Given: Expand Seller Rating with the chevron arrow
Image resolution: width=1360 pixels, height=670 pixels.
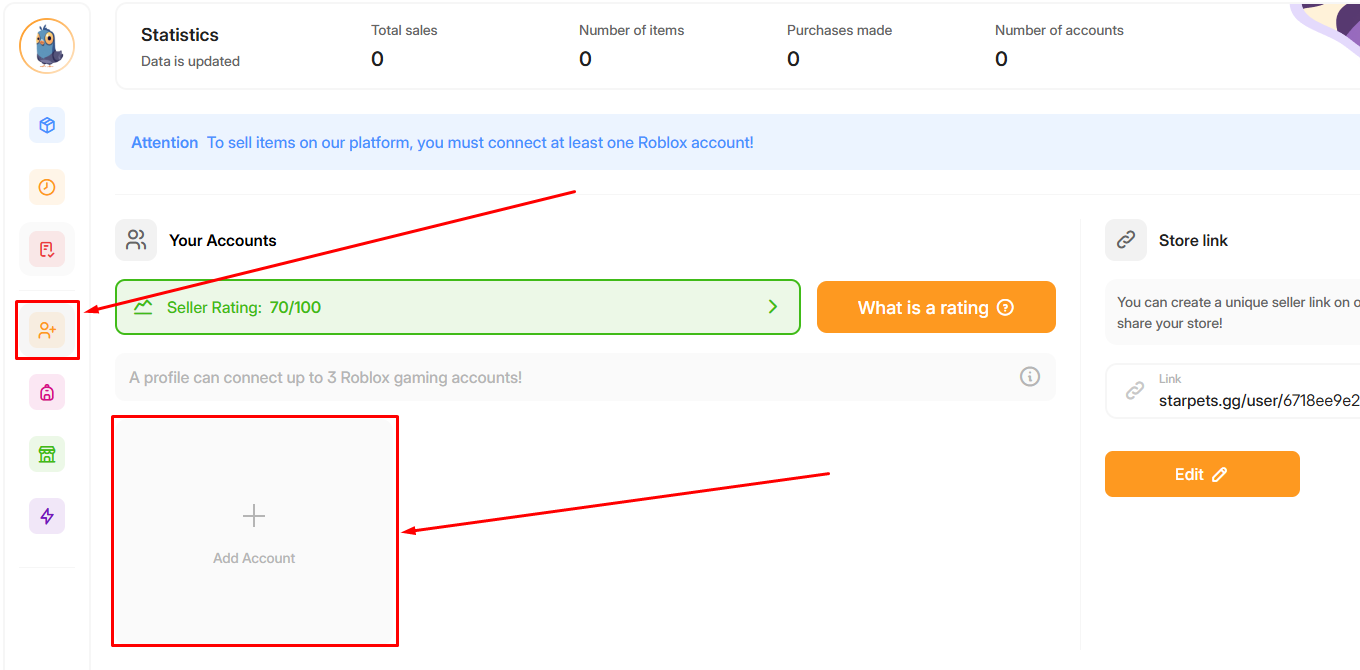Looking at the screenshot, I should [x=772, y=307].
